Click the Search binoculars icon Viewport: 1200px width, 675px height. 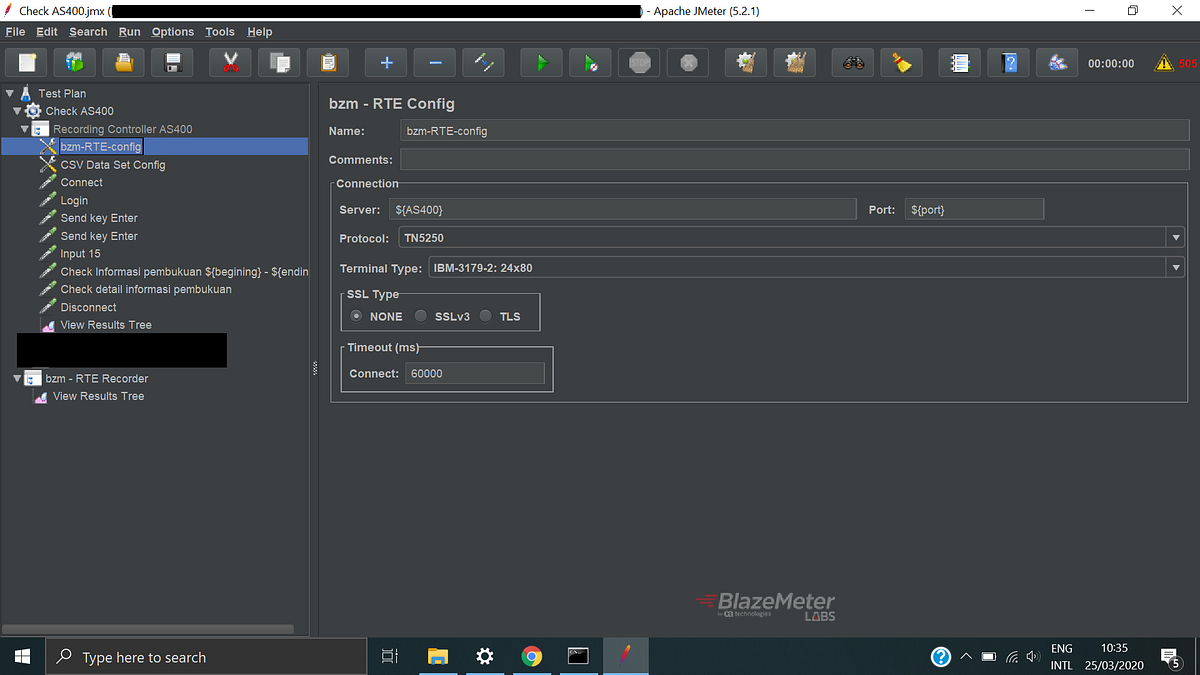(x=853, y=63)
